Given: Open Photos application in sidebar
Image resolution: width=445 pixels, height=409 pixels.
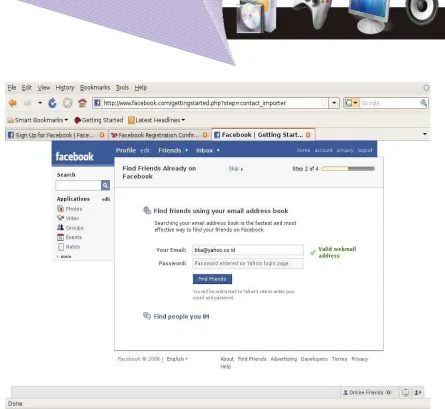Looking at the screenshot, I should pos(70,209).
